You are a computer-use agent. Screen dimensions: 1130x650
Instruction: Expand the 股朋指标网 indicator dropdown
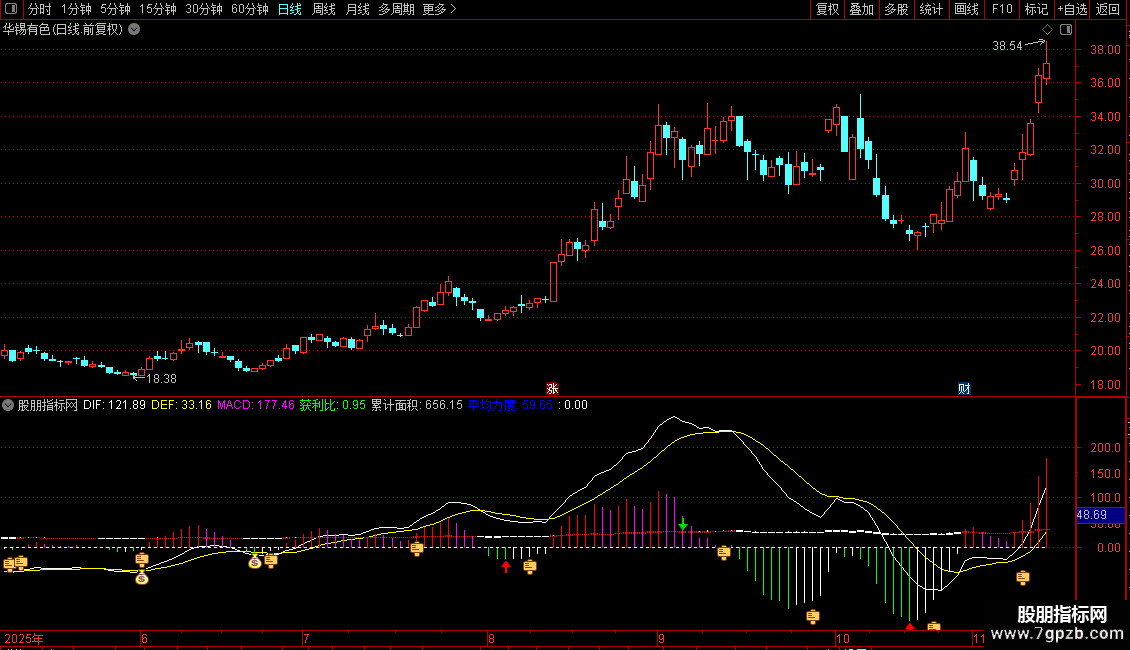[8, 405]
